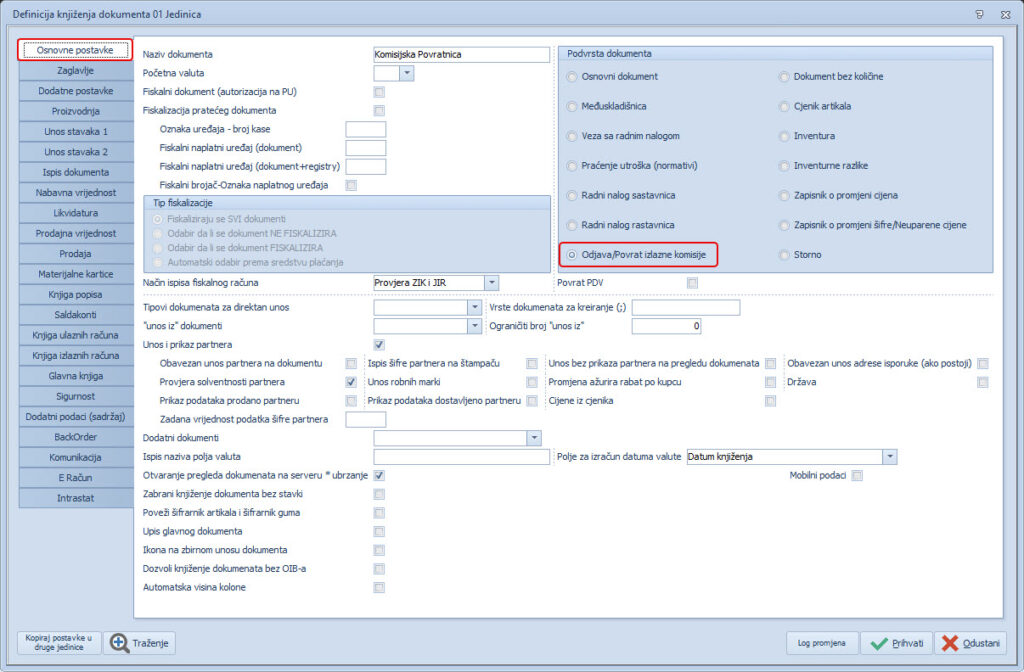Click the Naziv dokumenta text field

click(x=460, y=55)
